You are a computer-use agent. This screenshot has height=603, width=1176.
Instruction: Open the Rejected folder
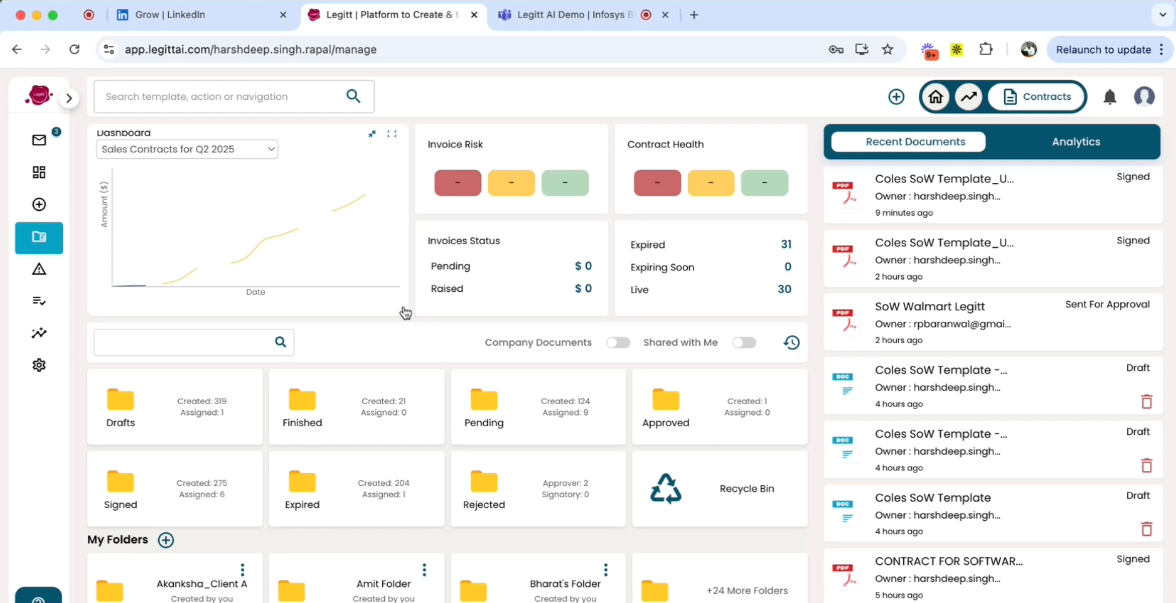(x=538, y=489)
